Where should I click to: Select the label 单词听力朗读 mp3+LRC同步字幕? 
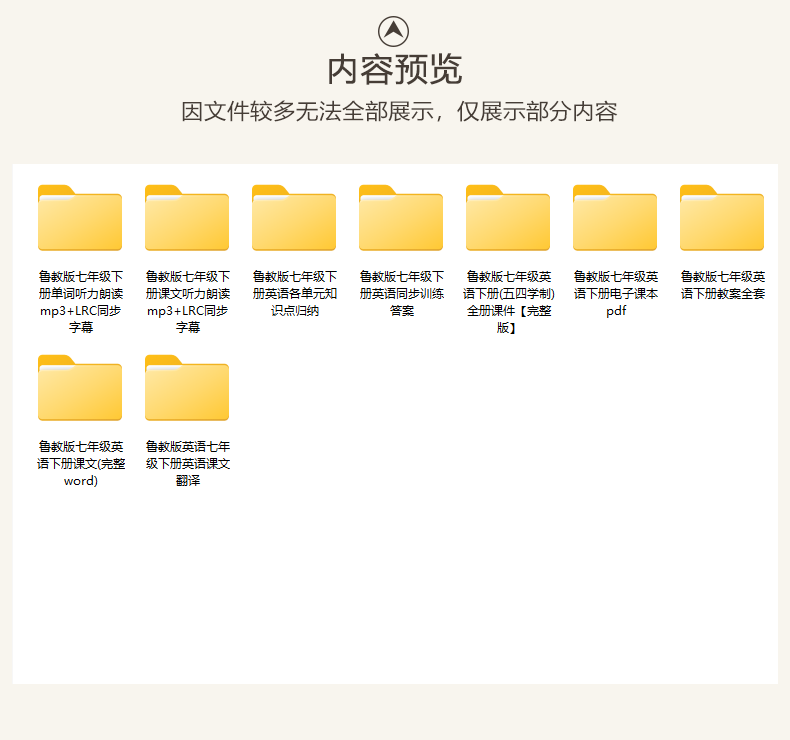pos(81,302)
